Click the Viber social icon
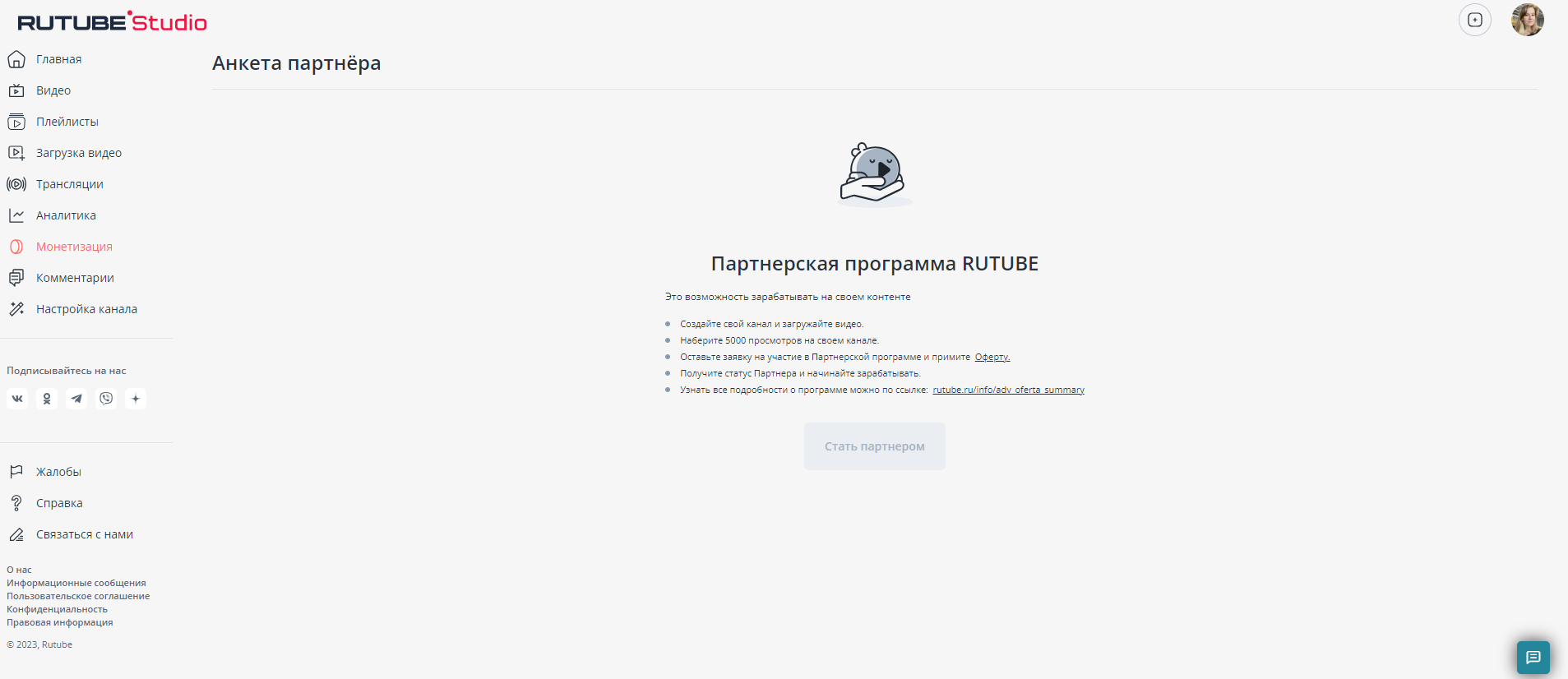 click(x=106, y=399)
